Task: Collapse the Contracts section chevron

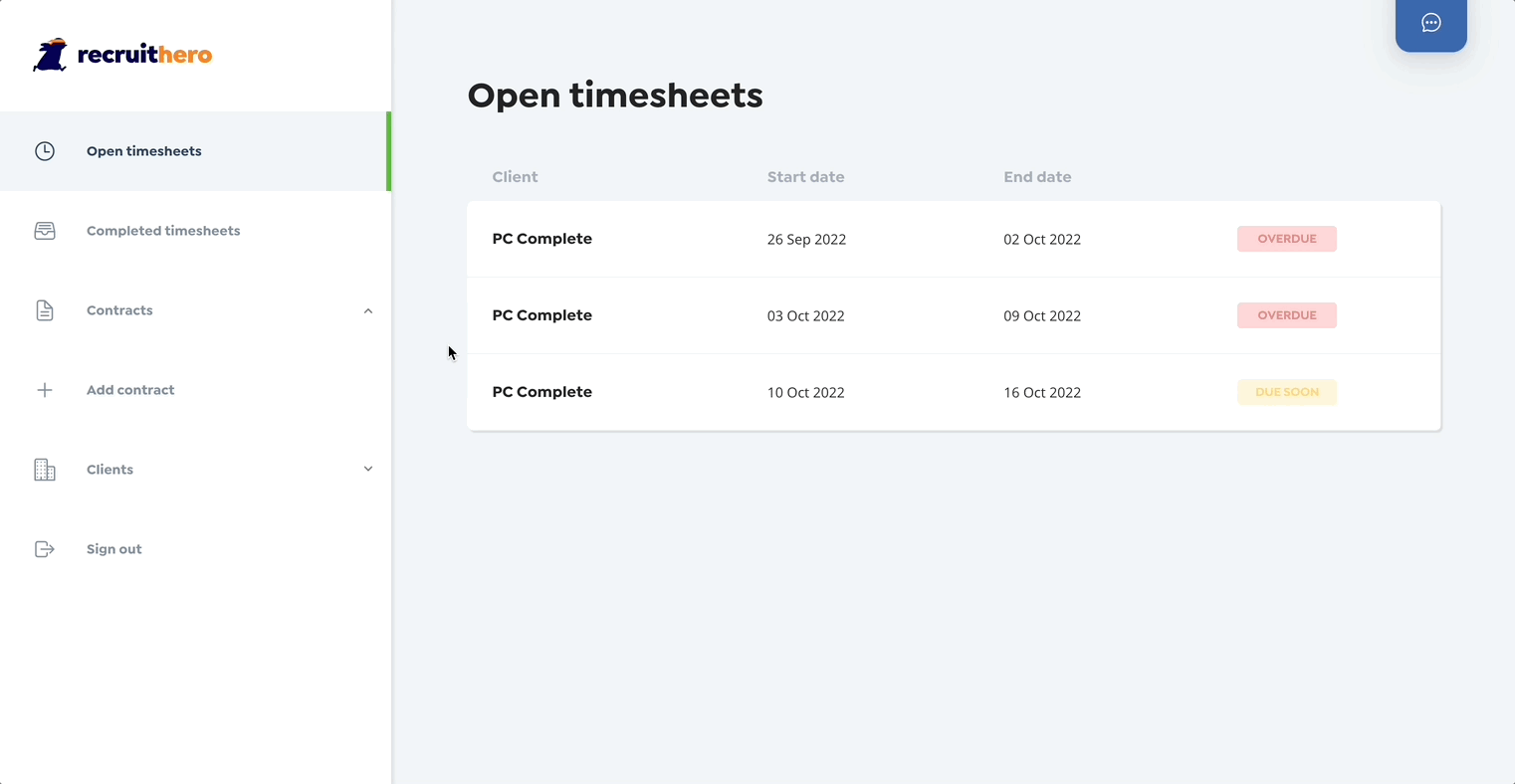Action: point(368,310)
